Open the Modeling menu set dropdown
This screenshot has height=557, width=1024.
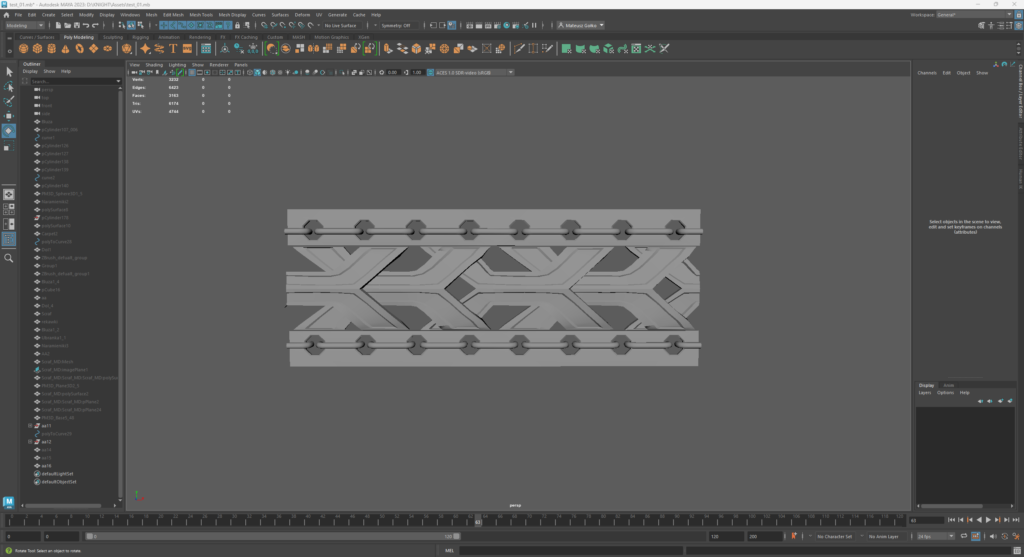coord(25,25)
